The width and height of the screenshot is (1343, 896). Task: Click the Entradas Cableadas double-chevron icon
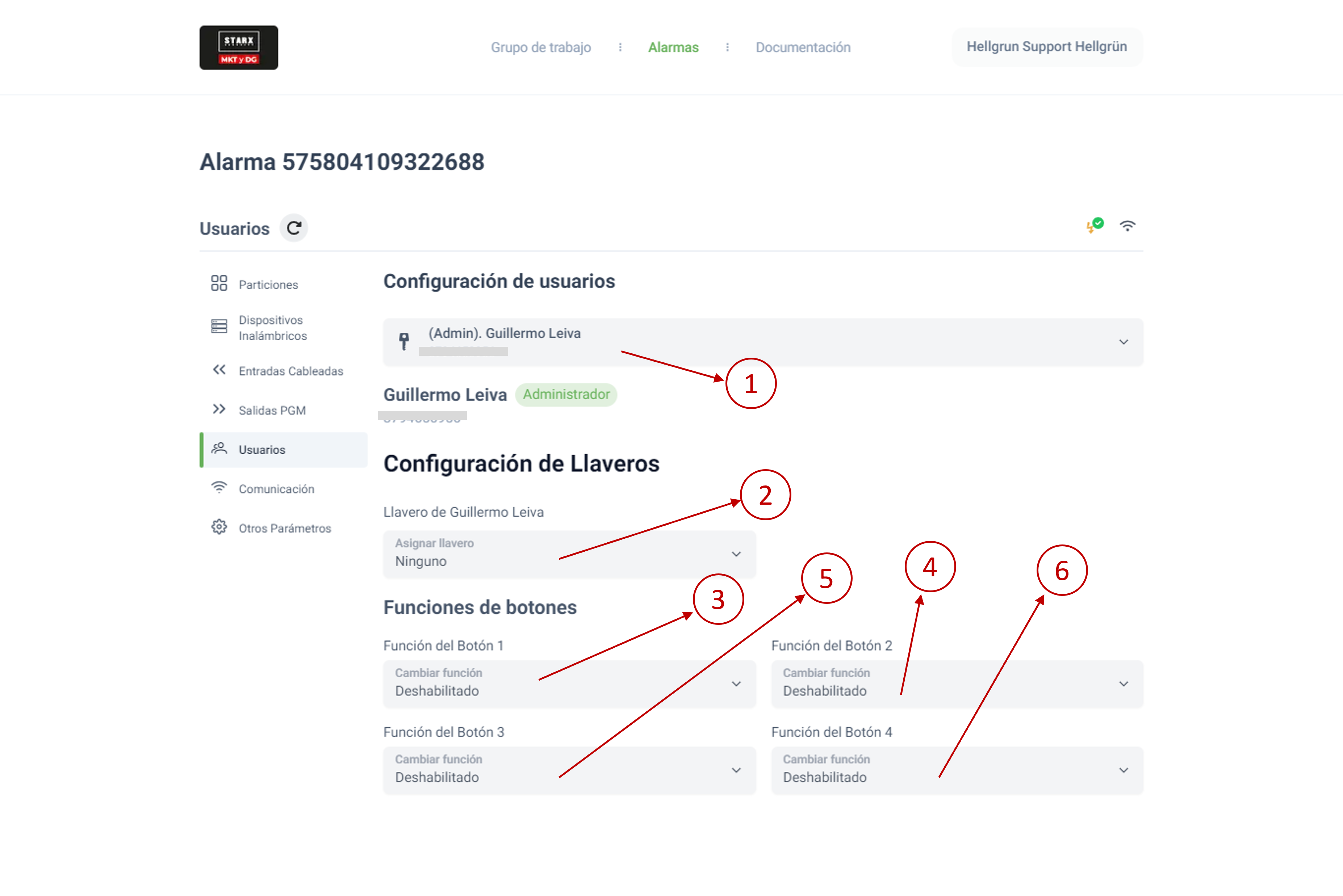point(219,370)
